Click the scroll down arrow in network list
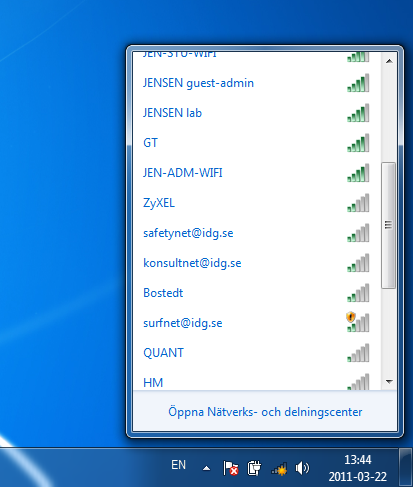 389,382
